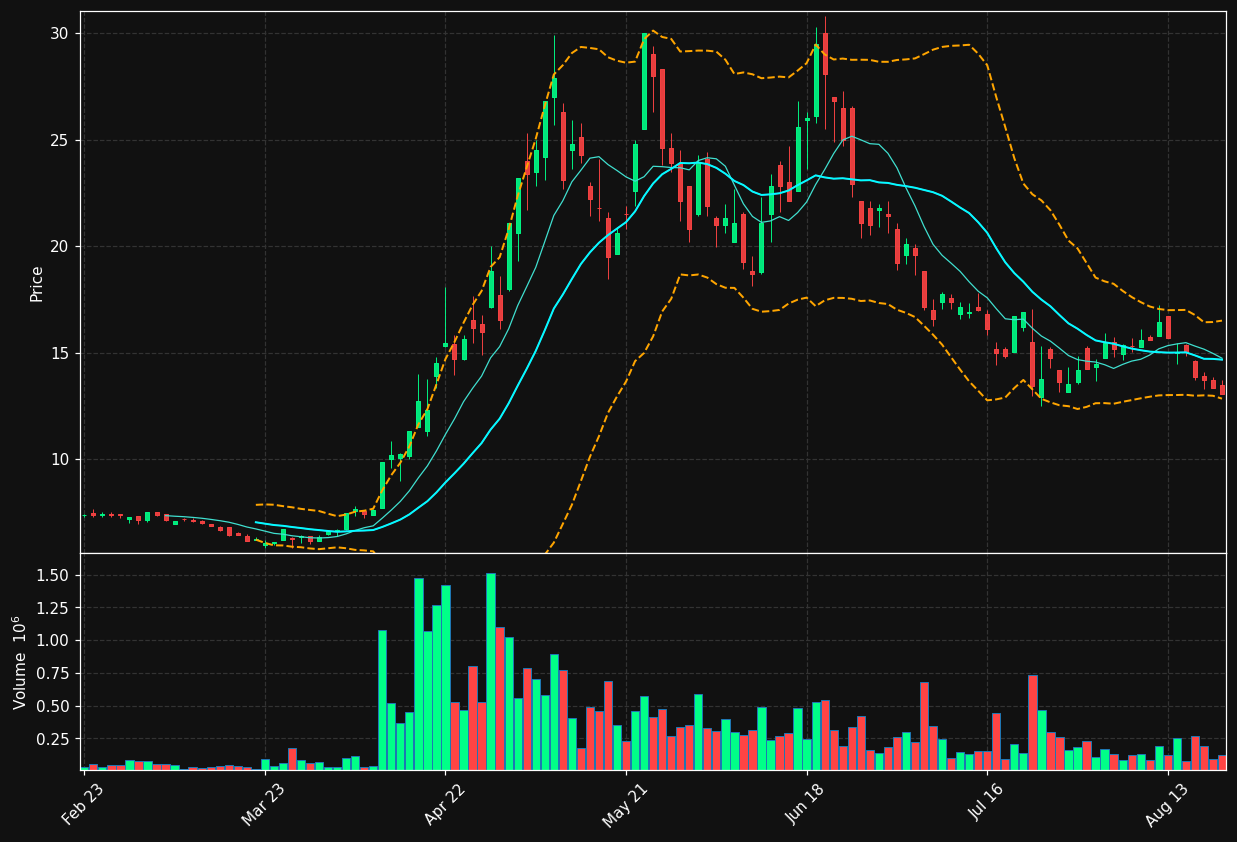Click the volume tick label "0.75"
This screenshot has width=1237, height=842.
54,674
